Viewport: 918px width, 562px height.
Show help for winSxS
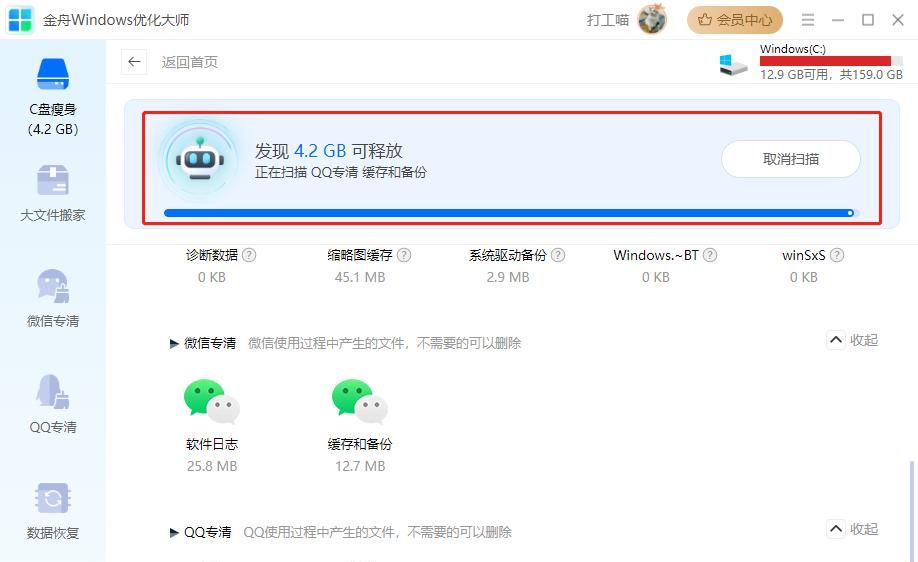837,255
